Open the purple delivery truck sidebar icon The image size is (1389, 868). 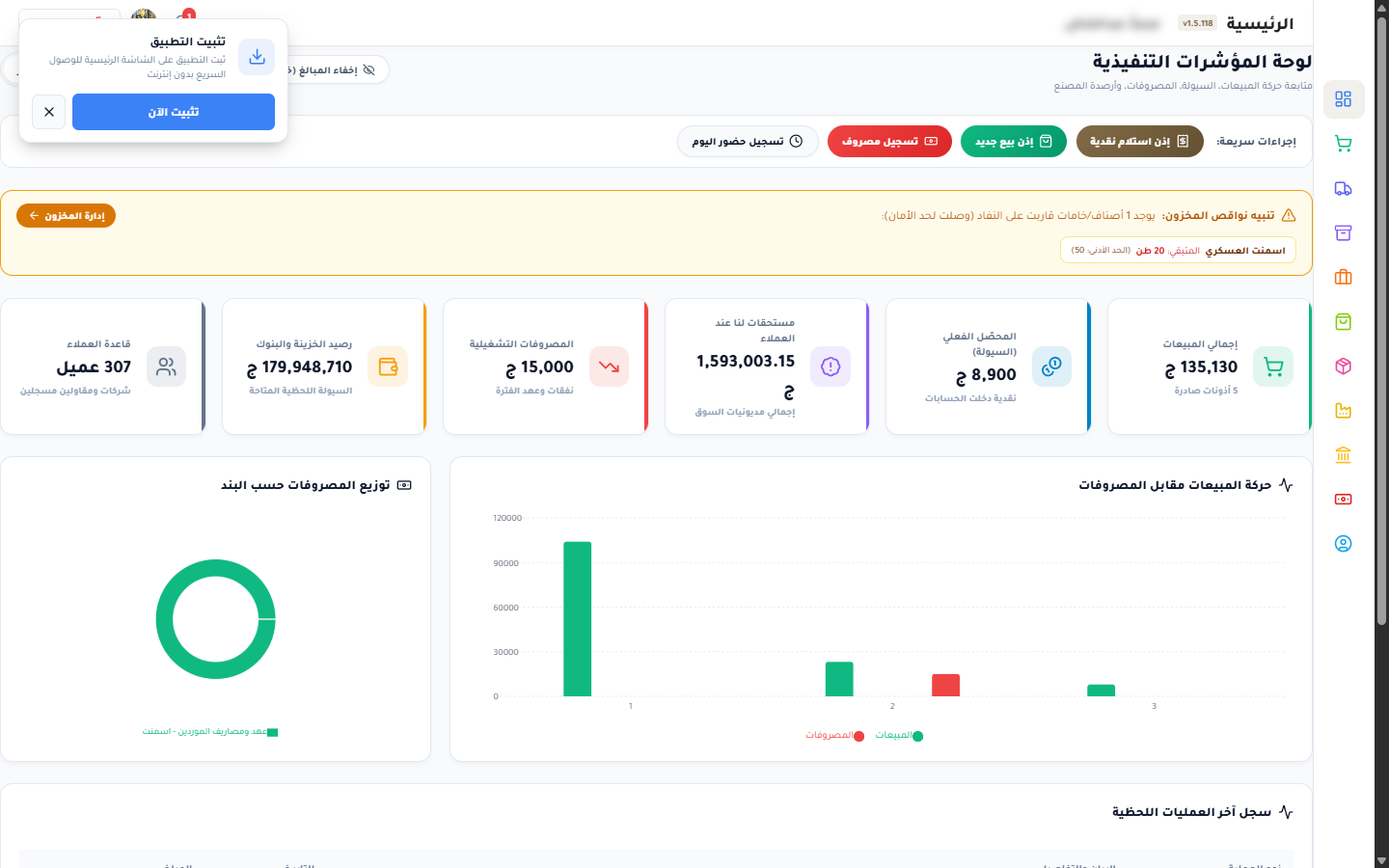(x=1343, y=188)
